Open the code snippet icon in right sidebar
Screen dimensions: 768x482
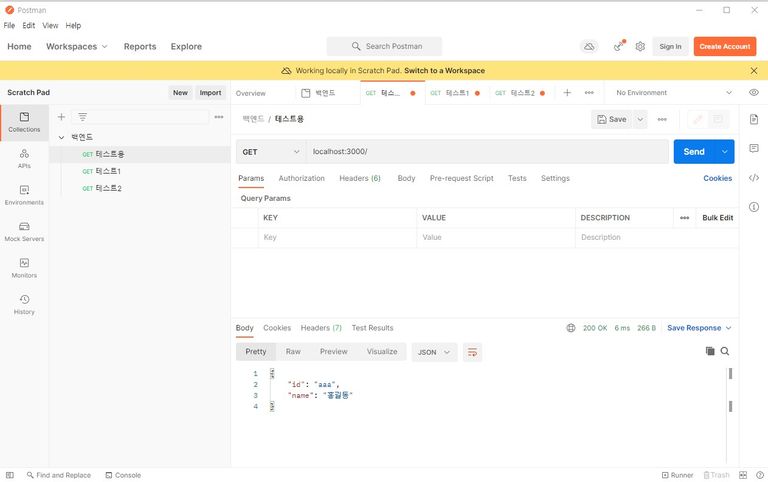[754, 178]
